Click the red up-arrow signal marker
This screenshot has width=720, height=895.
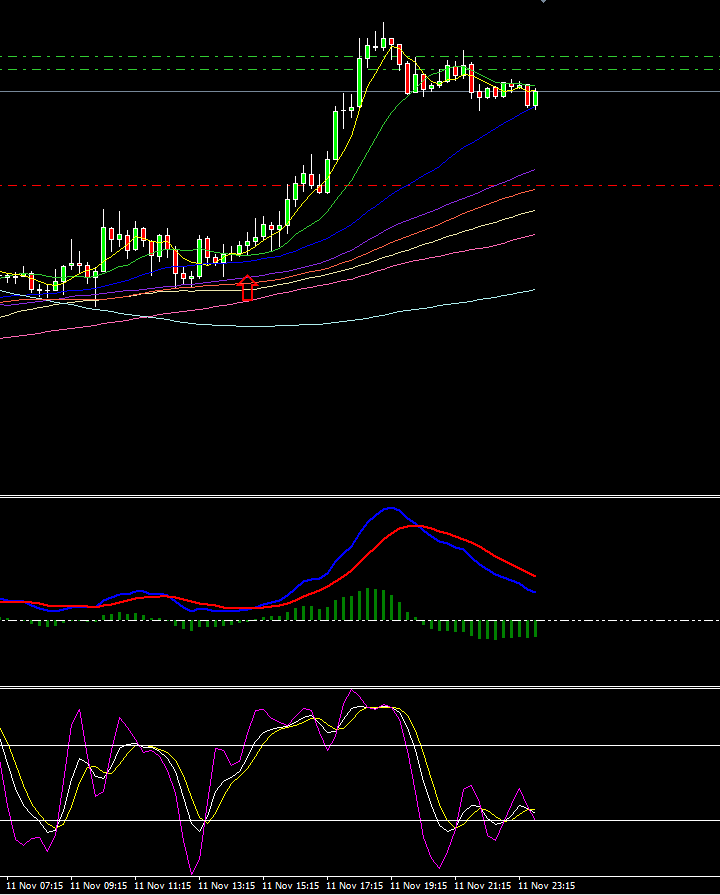coord(248,289)
